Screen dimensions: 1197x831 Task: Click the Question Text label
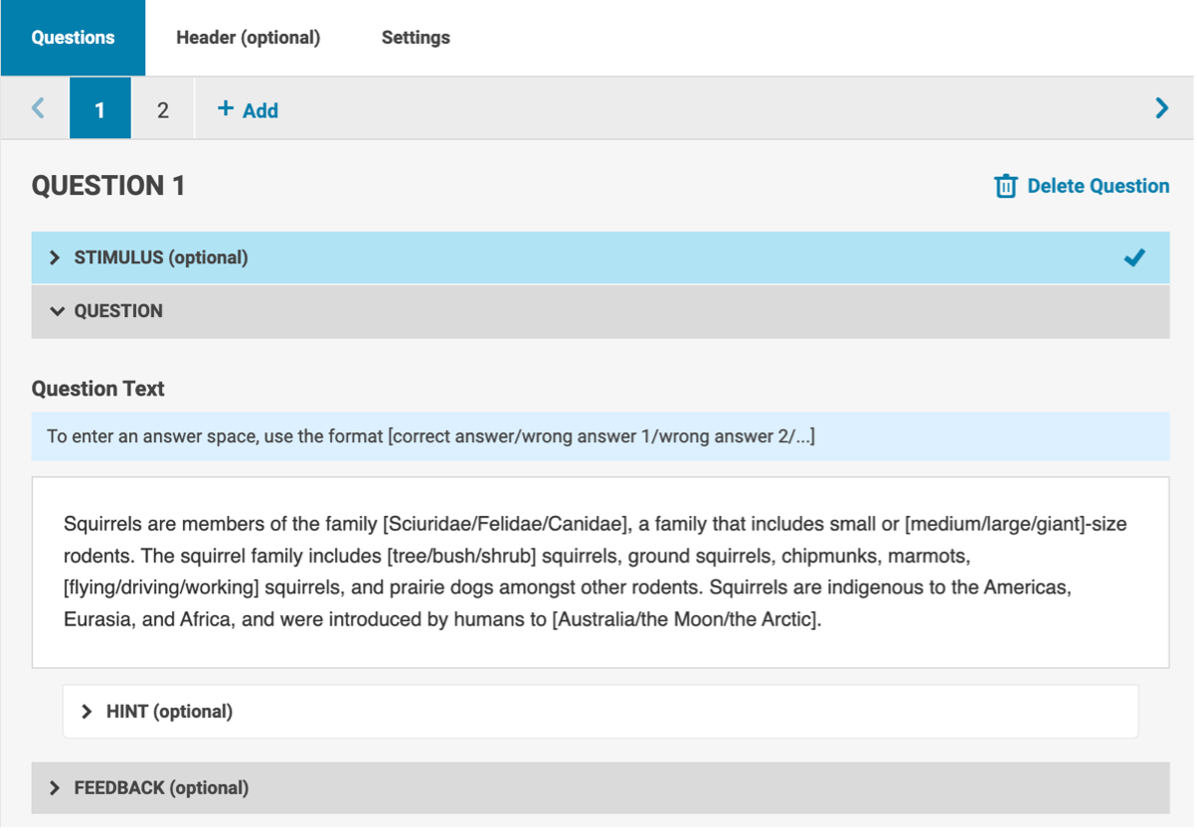coord(98,388)
